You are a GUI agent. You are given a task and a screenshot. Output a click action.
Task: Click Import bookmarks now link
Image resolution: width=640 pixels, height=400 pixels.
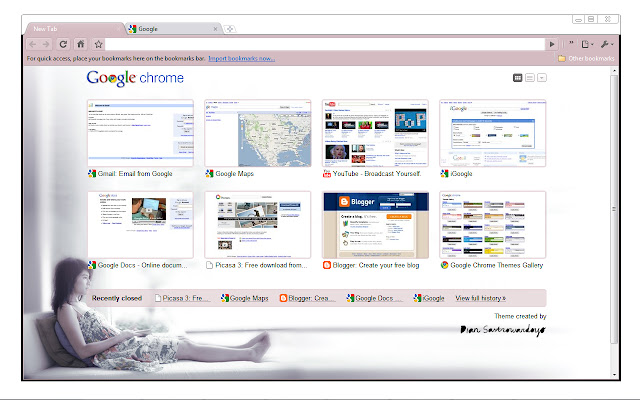tap(241, 58)
